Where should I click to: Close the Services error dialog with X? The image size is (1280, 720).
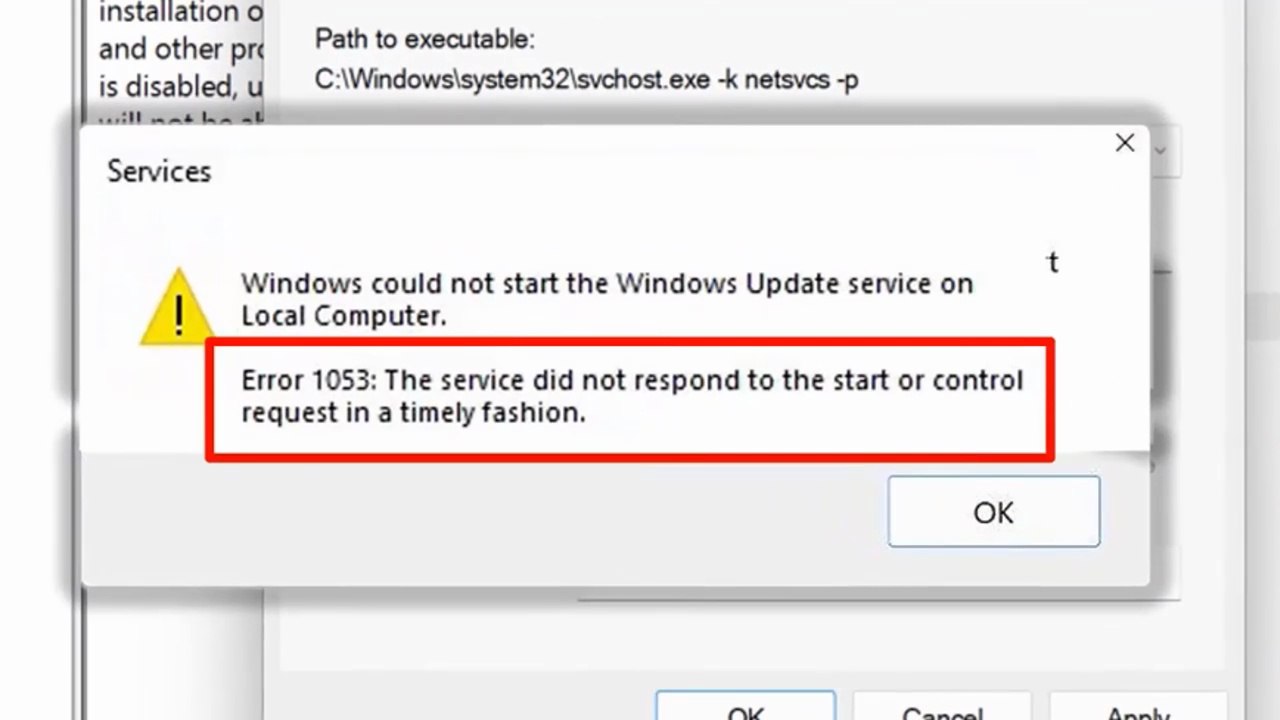[1125, 143]
